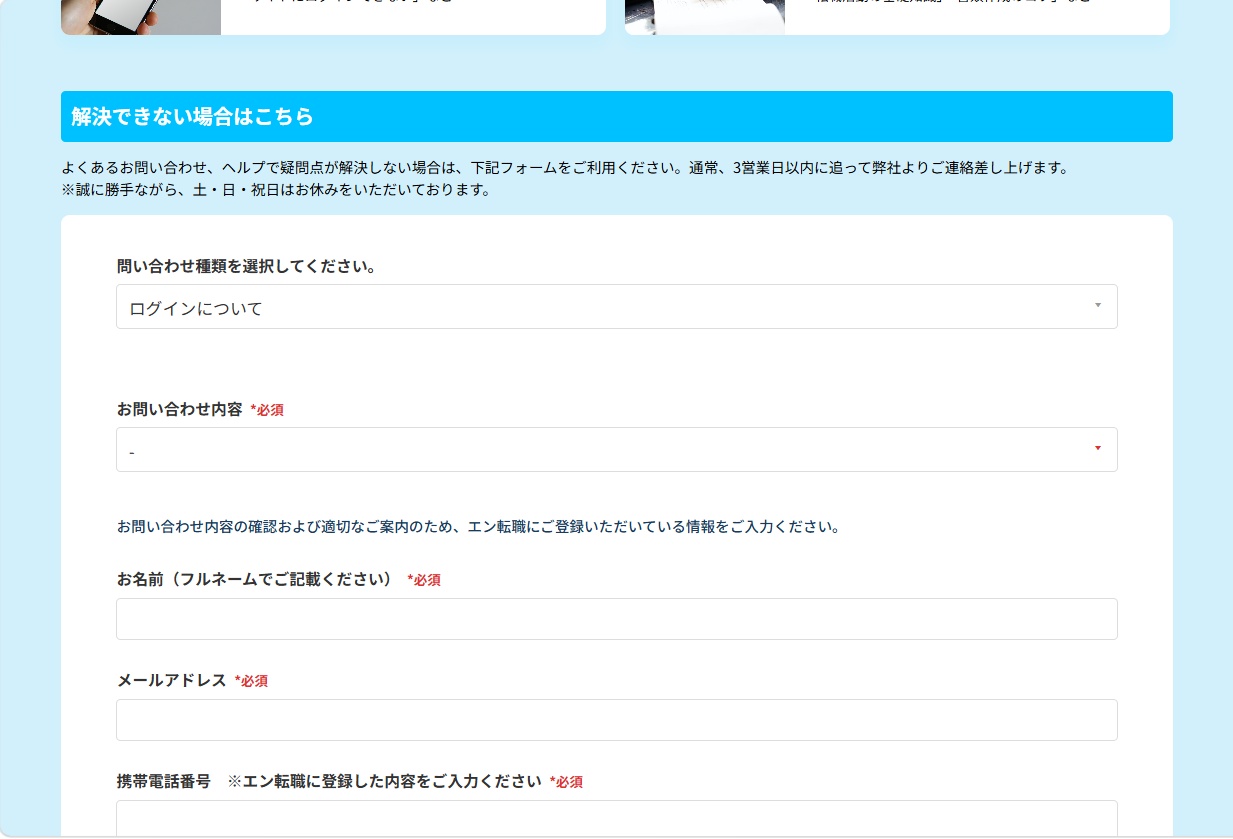Viewport: 1233px width, 839px height.
Task: Click the よくあるお問い合わせ、ヘルプで intro sentence
Action: [565, 167]
